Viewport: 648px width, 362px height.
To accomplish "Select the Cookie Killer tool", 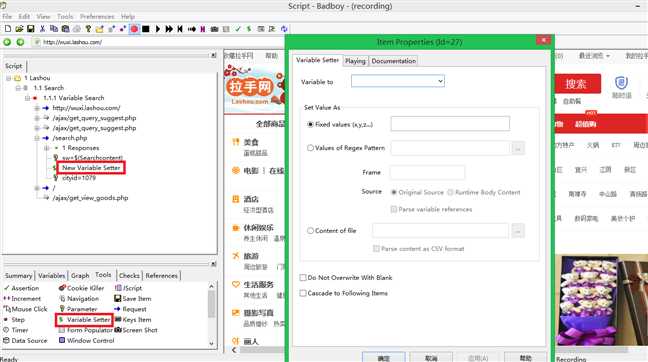I will tap(81, 288).
